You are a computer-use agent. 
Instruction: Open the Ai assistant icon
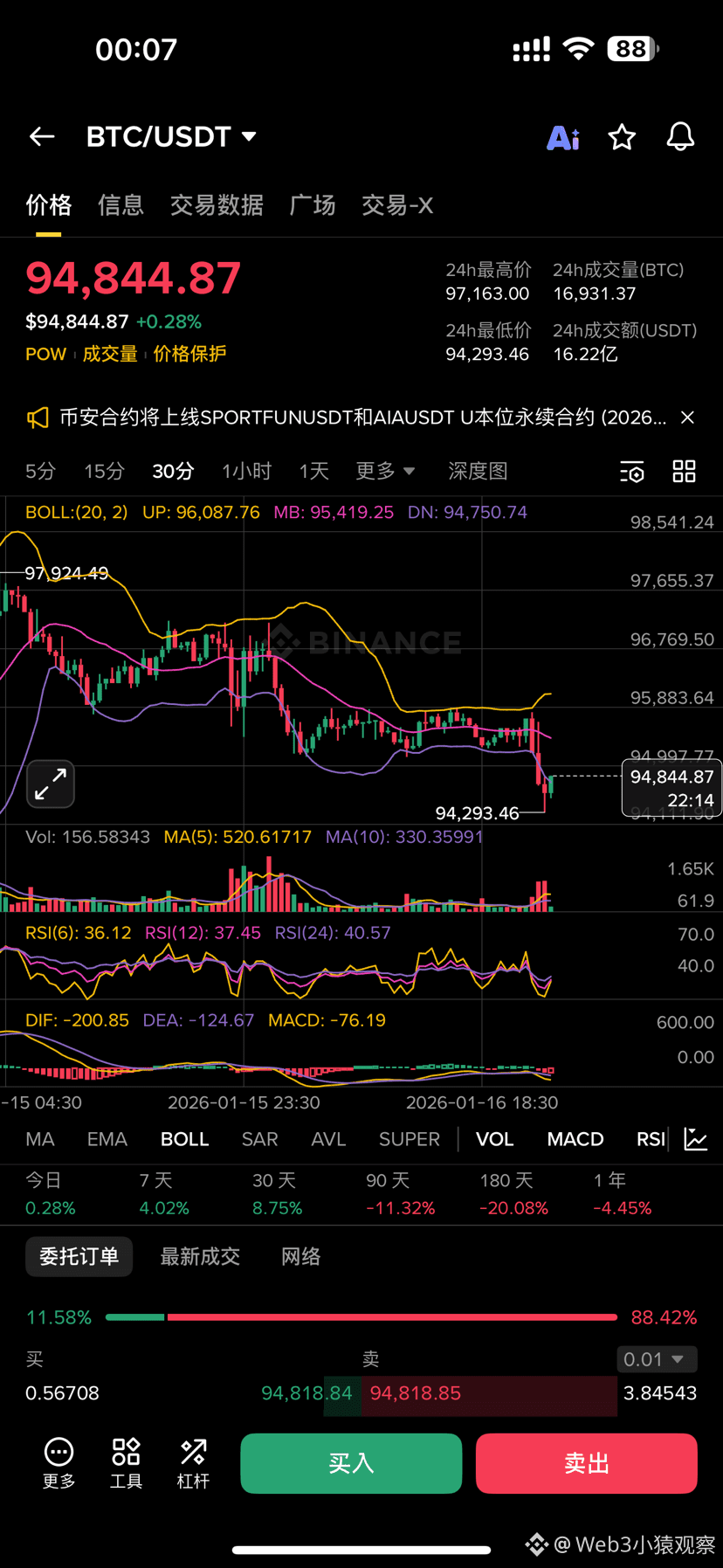pyautogui.click(x=563, y=137)
